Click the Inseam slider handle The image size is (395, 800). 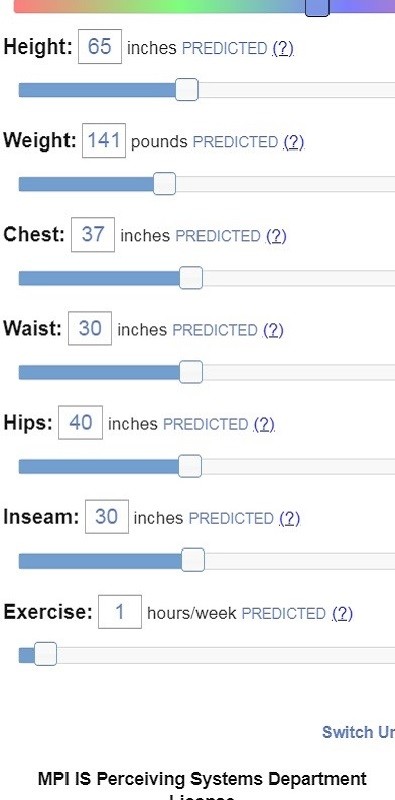click(x=193, y=560)
